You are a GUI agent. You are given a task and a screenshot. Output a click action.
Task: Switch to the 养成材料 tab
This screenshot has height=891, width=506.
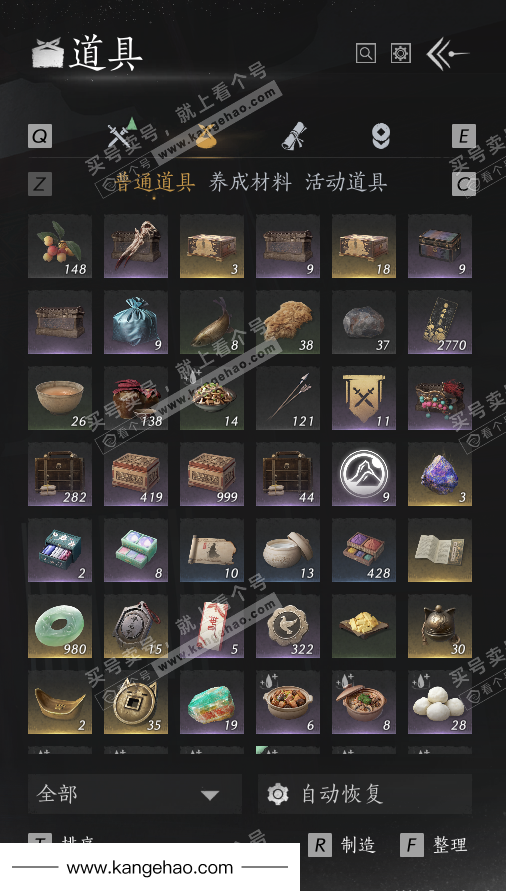pyautogui.click(x=250, y=182)
